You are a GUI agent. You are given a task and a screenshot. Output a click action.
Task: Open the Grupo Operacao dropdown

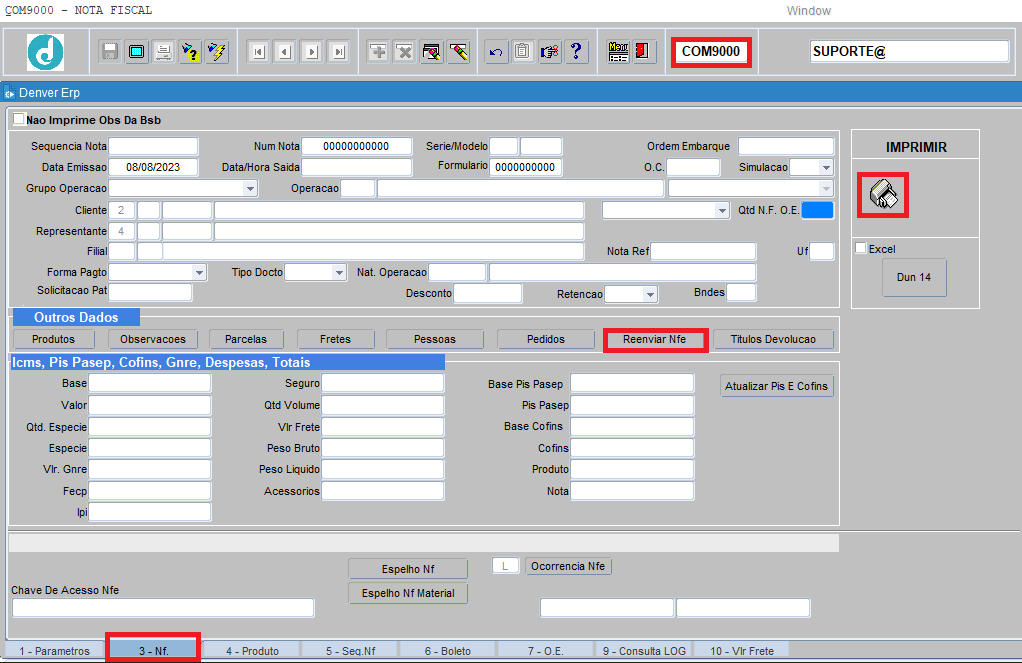250,188
